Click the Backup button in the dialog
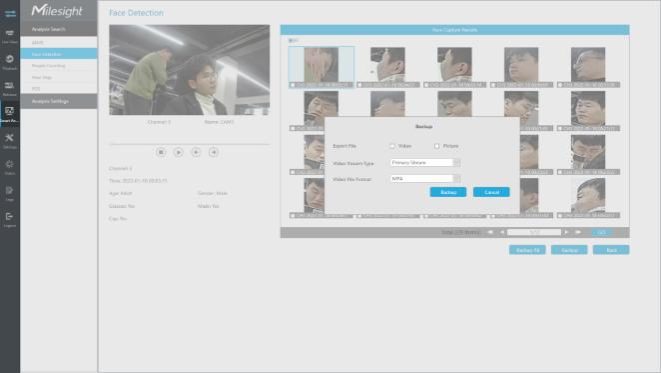 (448, 192)
